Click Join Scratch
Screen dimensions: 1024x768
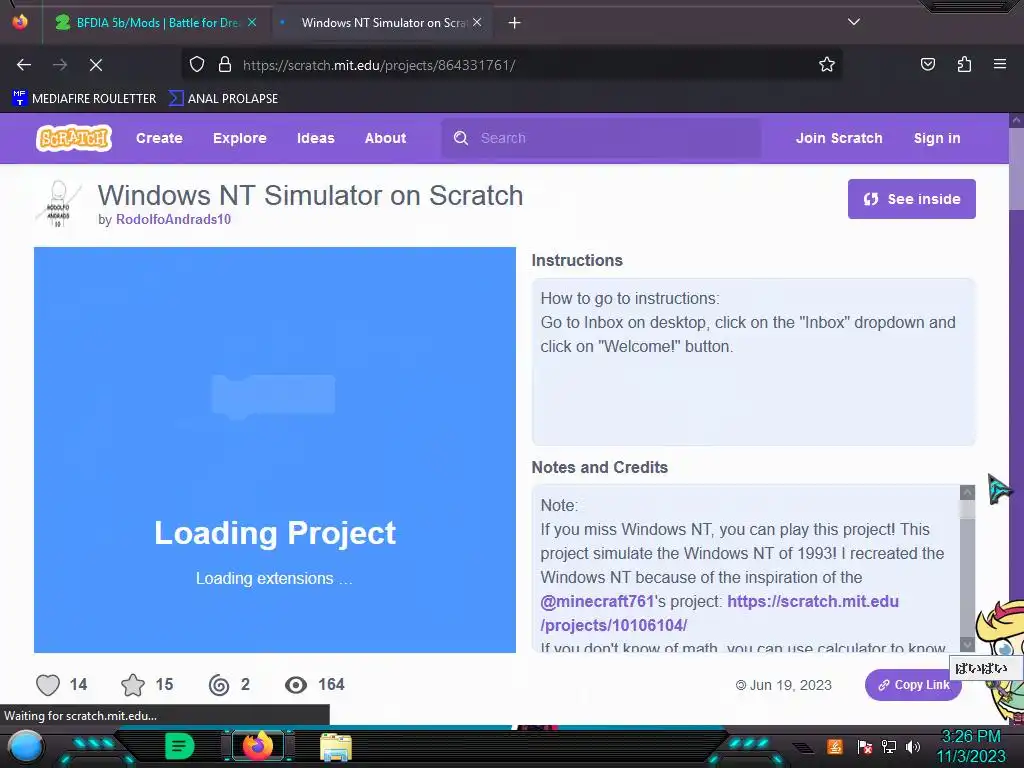tap(839, 138)
